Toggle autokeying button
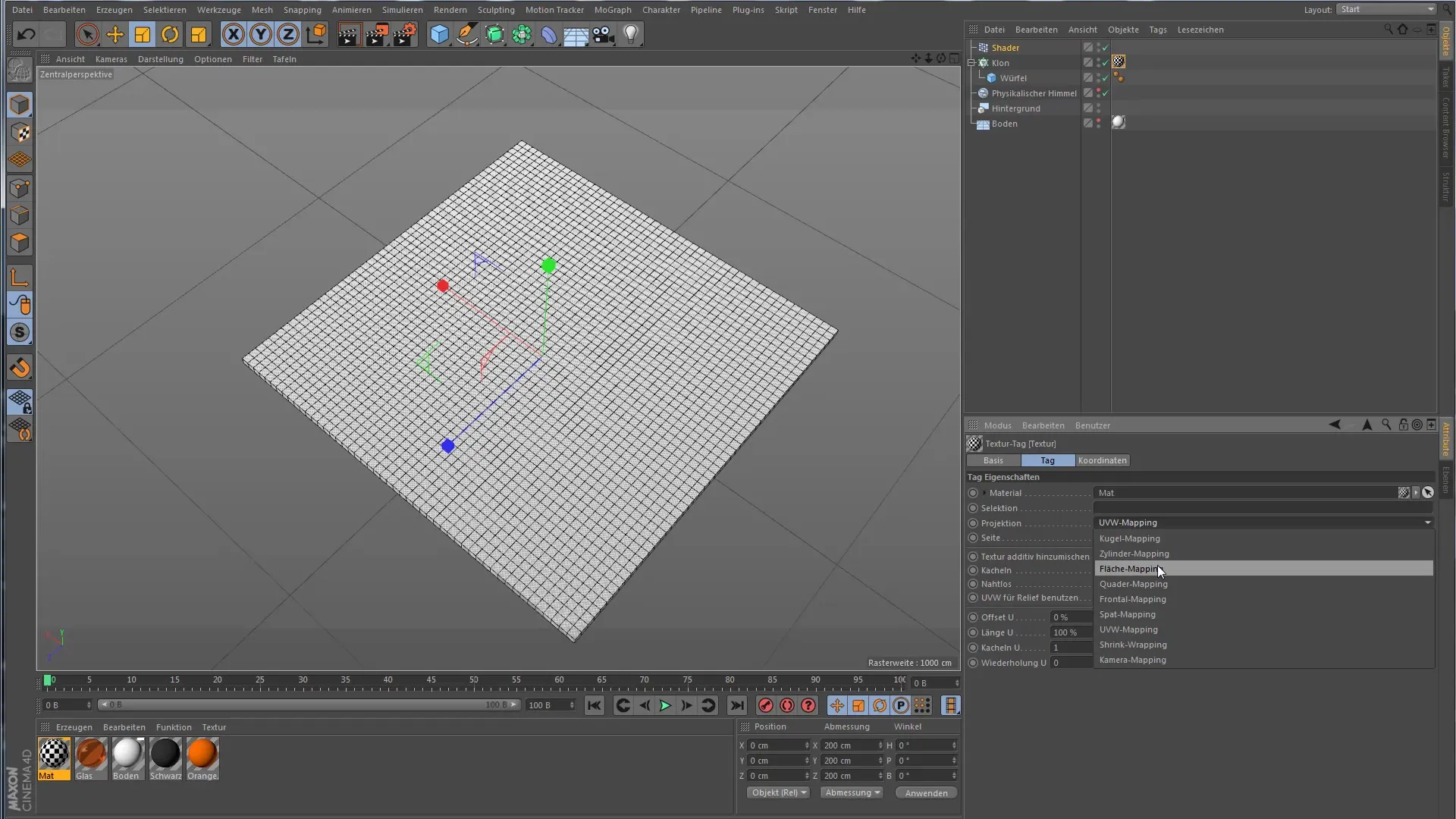Viewport: 1456px width, 819px height. coord(787,705)
